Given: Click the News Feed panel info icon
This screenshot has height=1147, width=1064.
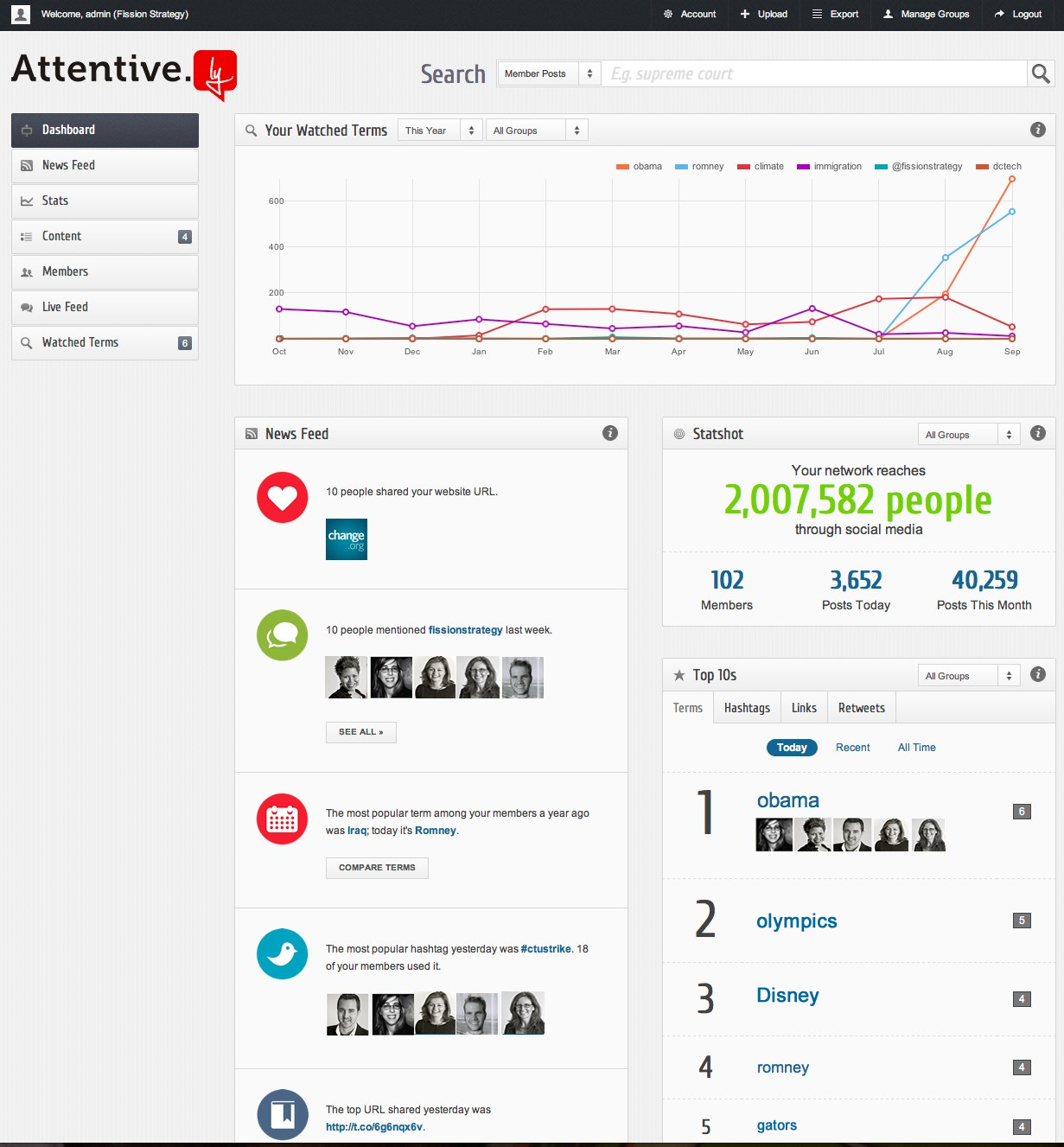Looking at the screenshot, I should [610, 433].
